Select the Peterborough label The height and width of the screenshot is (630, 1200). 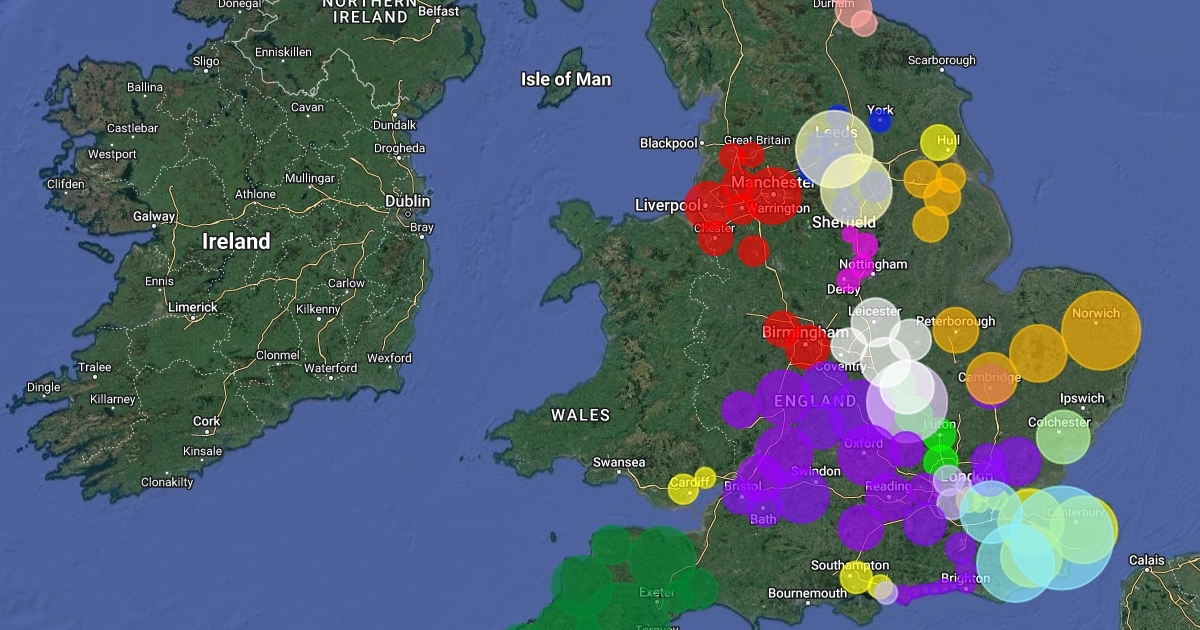[x=956, y=321]
